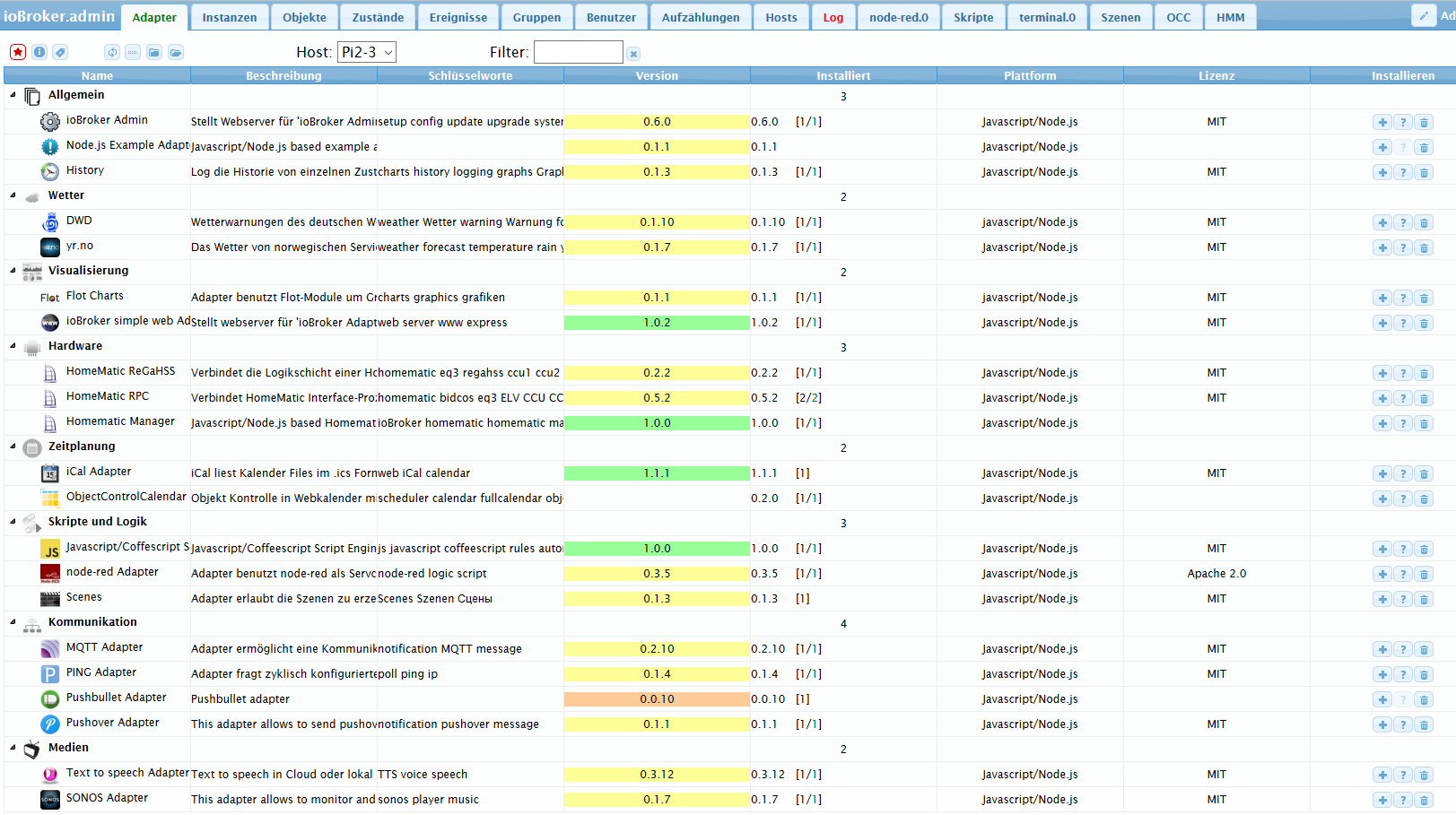Delete the yr.no adapter
1456x815 pixels.
[x=1424, y=247]
